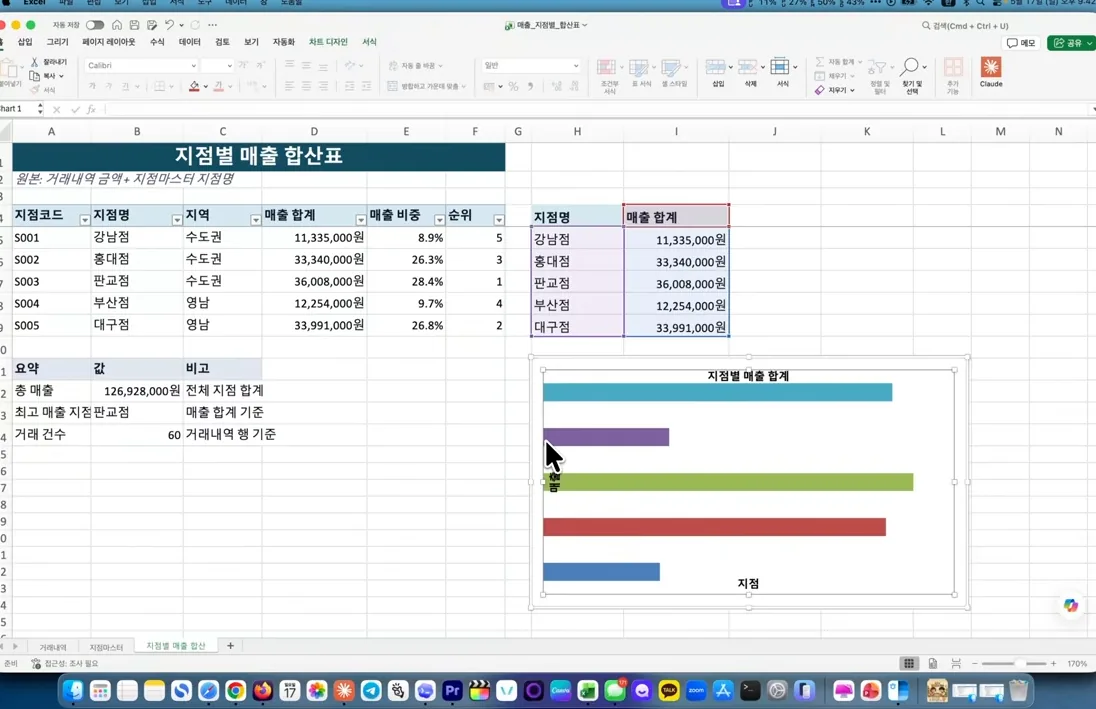The height and width of the screenshot is (709, 1096).
Task: Open Finder from the Dock
Action: tap(73, 691)
